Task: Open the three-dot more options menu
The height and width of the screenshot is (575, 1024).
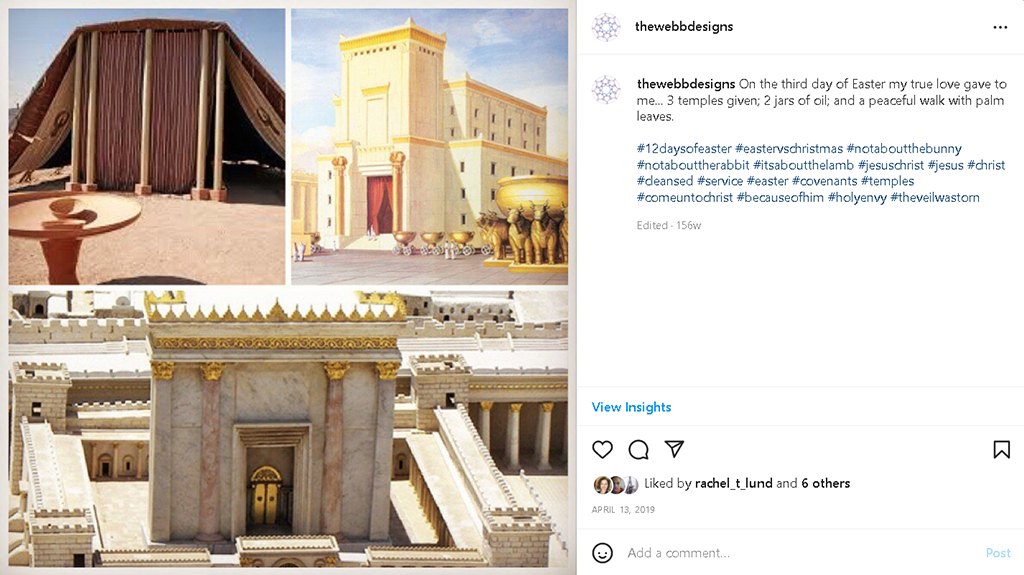Action: [1000, 27]
